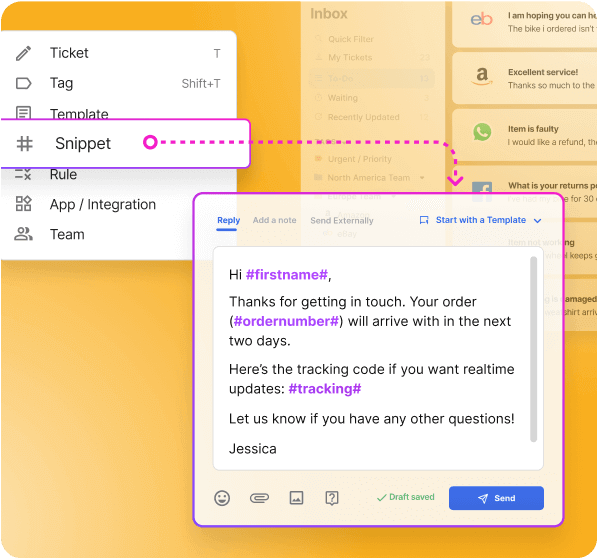Expand the North America Team folder
The height and width of the screenshot is (558, 597).
[422, 178]
